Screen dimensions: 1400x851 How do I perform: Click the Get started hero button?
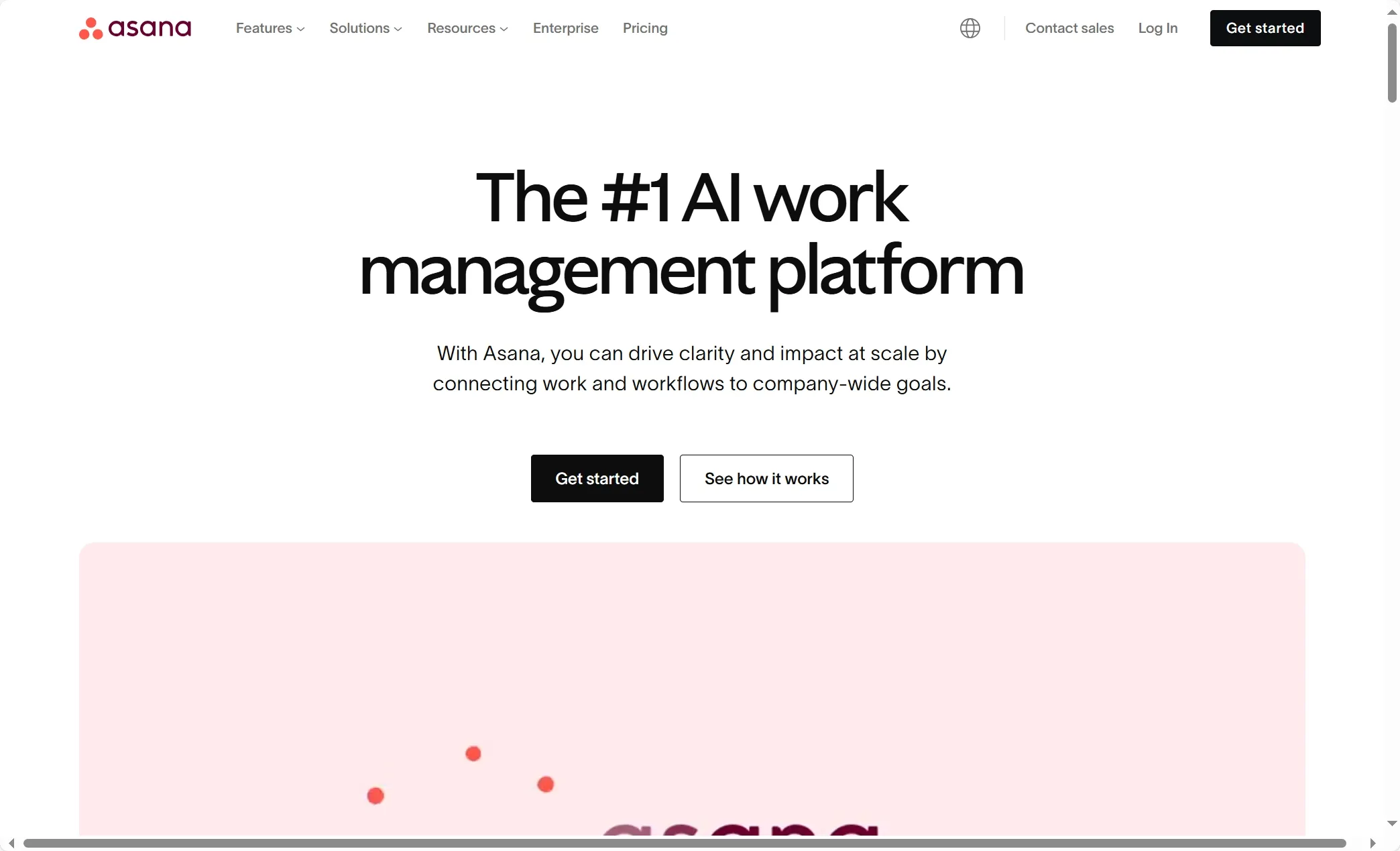click(597, 478)
